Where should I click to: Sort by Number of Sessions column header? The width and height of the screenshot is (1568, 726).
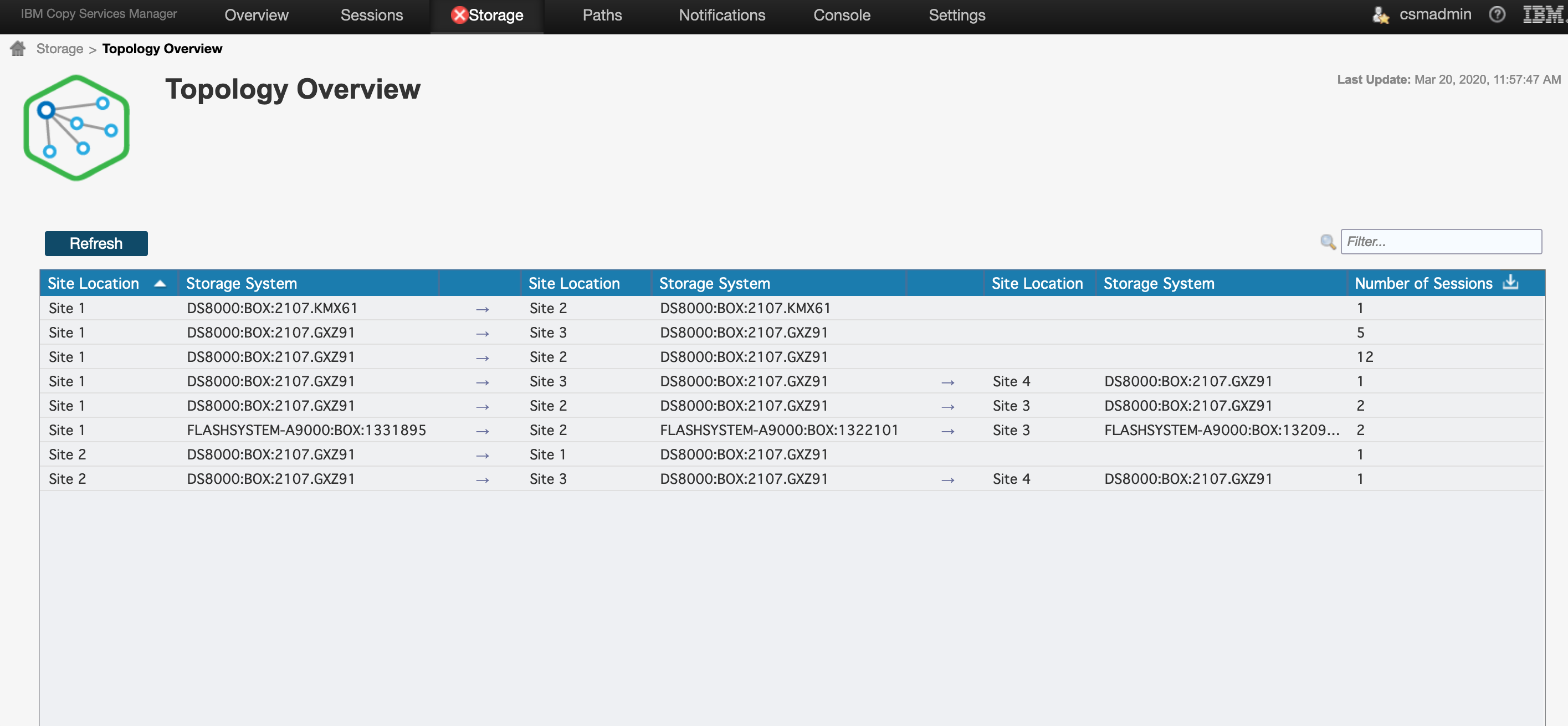(1423, 283)
